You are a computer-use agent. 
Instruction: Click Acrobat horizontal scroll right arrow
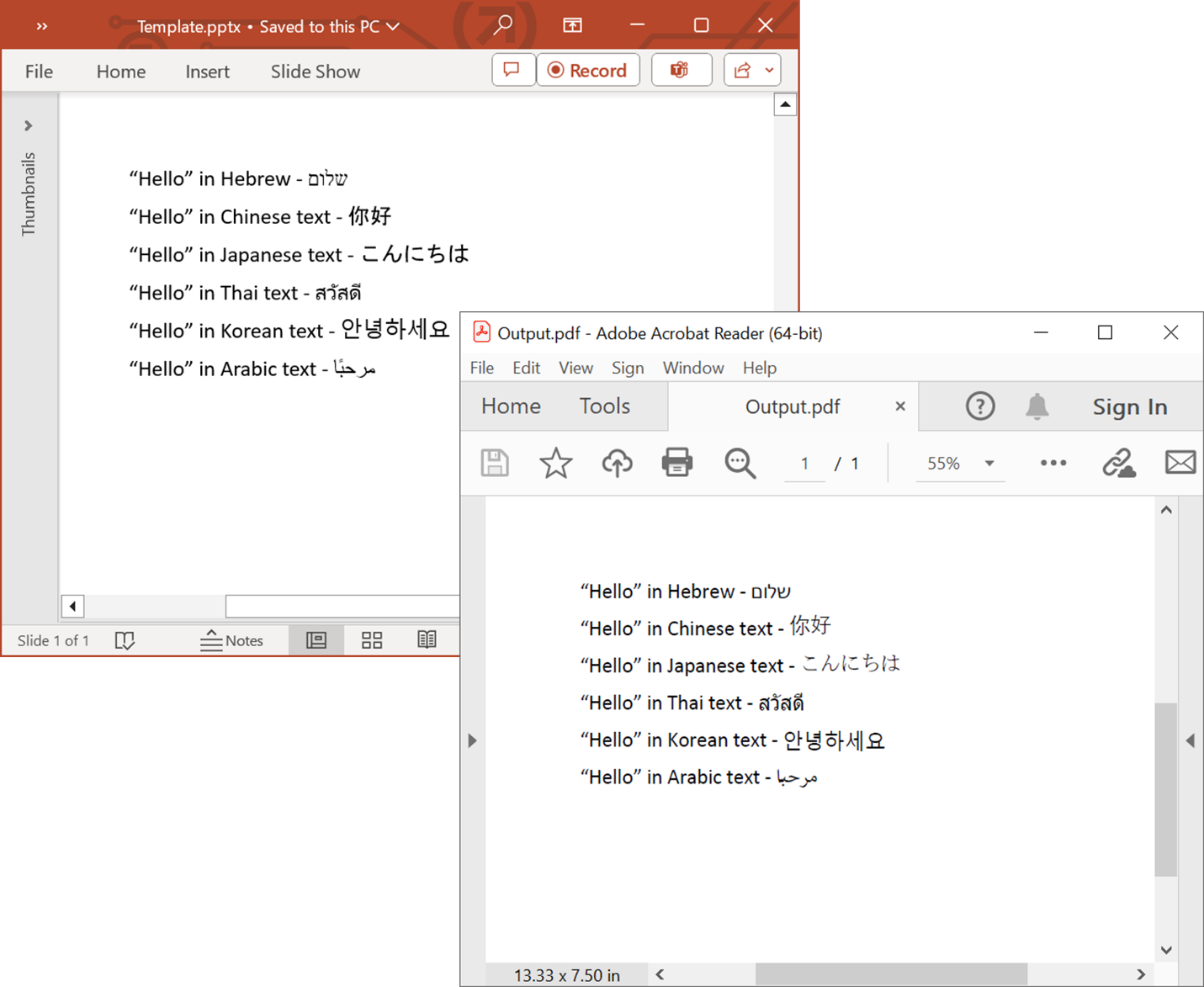1141,974
